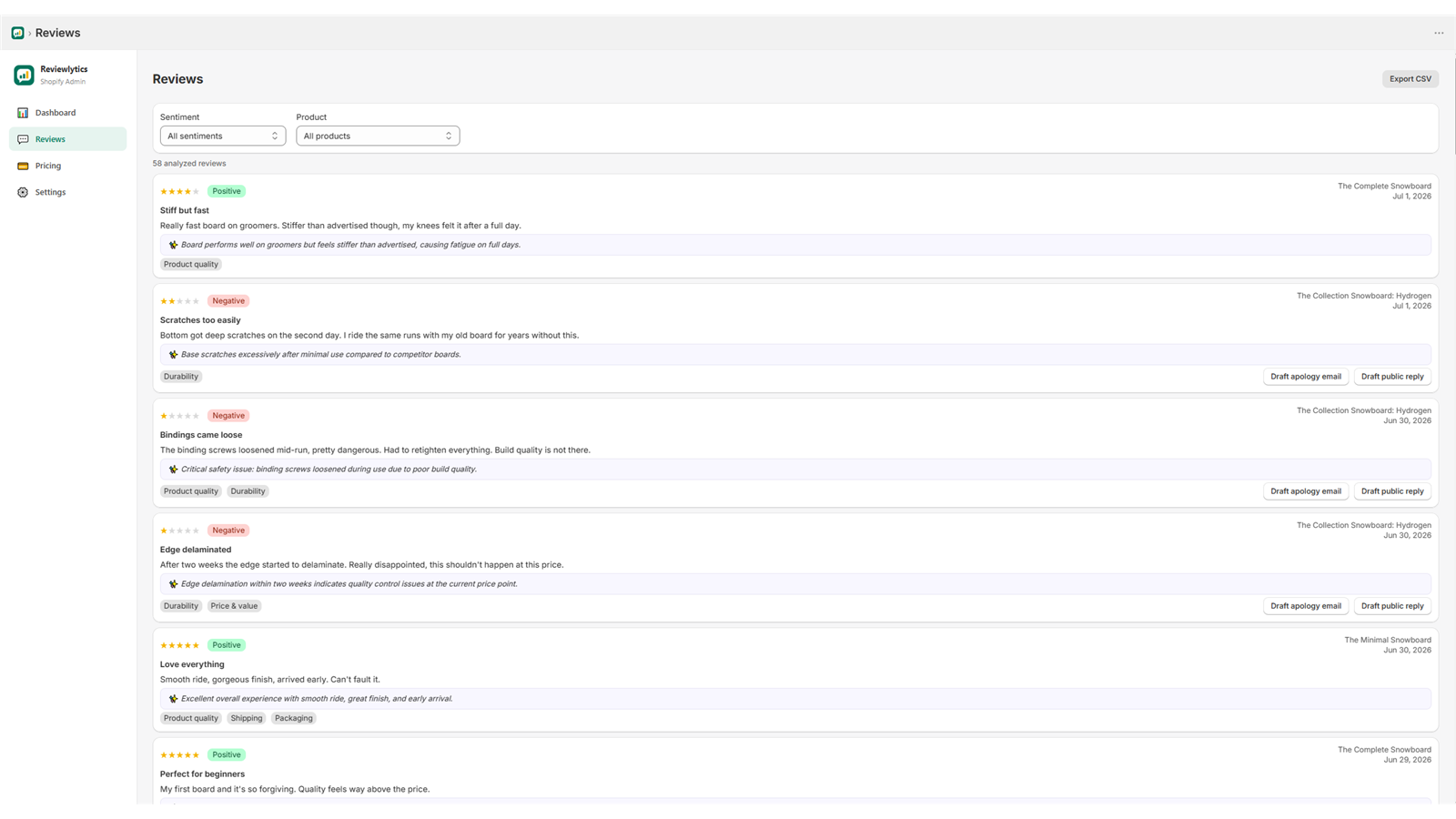Click the 'Perfect for beginners' review title
This screenshot has width=1456, height=819.
click(x=202, y=774)
